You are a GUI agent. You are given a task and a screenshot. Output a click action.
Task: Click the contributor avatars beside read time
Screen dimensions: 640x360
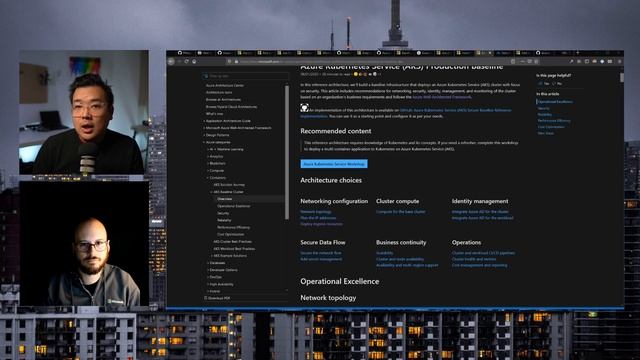point(364,74)
